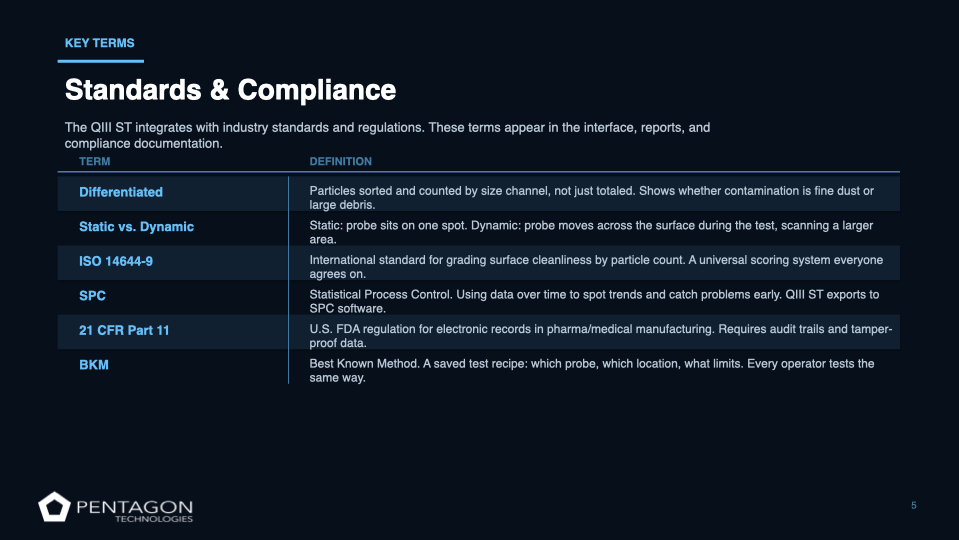Click the TERM column header
The image size is (959, 540).
(x=95, y=161)
